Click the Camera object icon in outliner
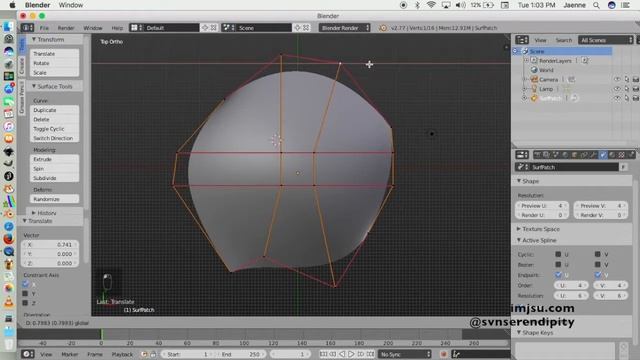The height and width of the screenshot is (360, 640). click(534, 79)
